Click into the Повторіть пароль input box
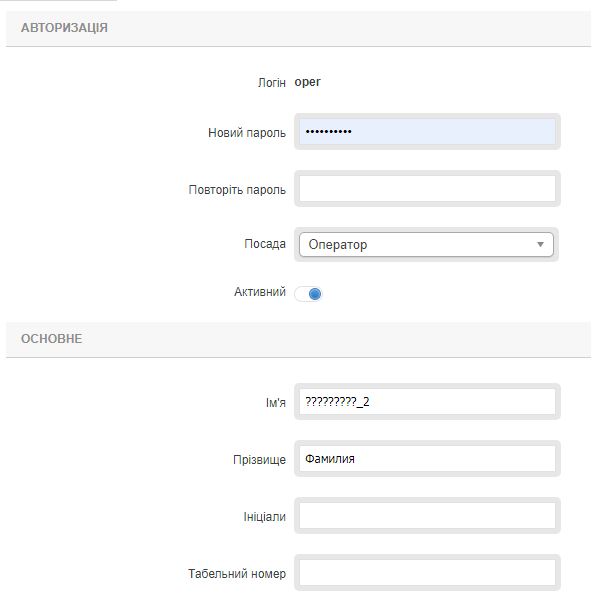Viewport: 603px width, 608px height. [x=426, y=189]
